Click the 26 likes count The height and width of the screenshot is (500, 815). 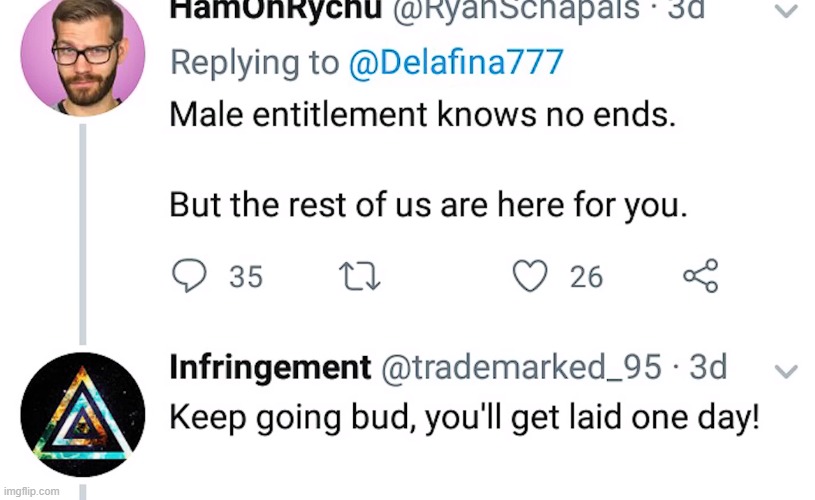click(x=587, y=277)
